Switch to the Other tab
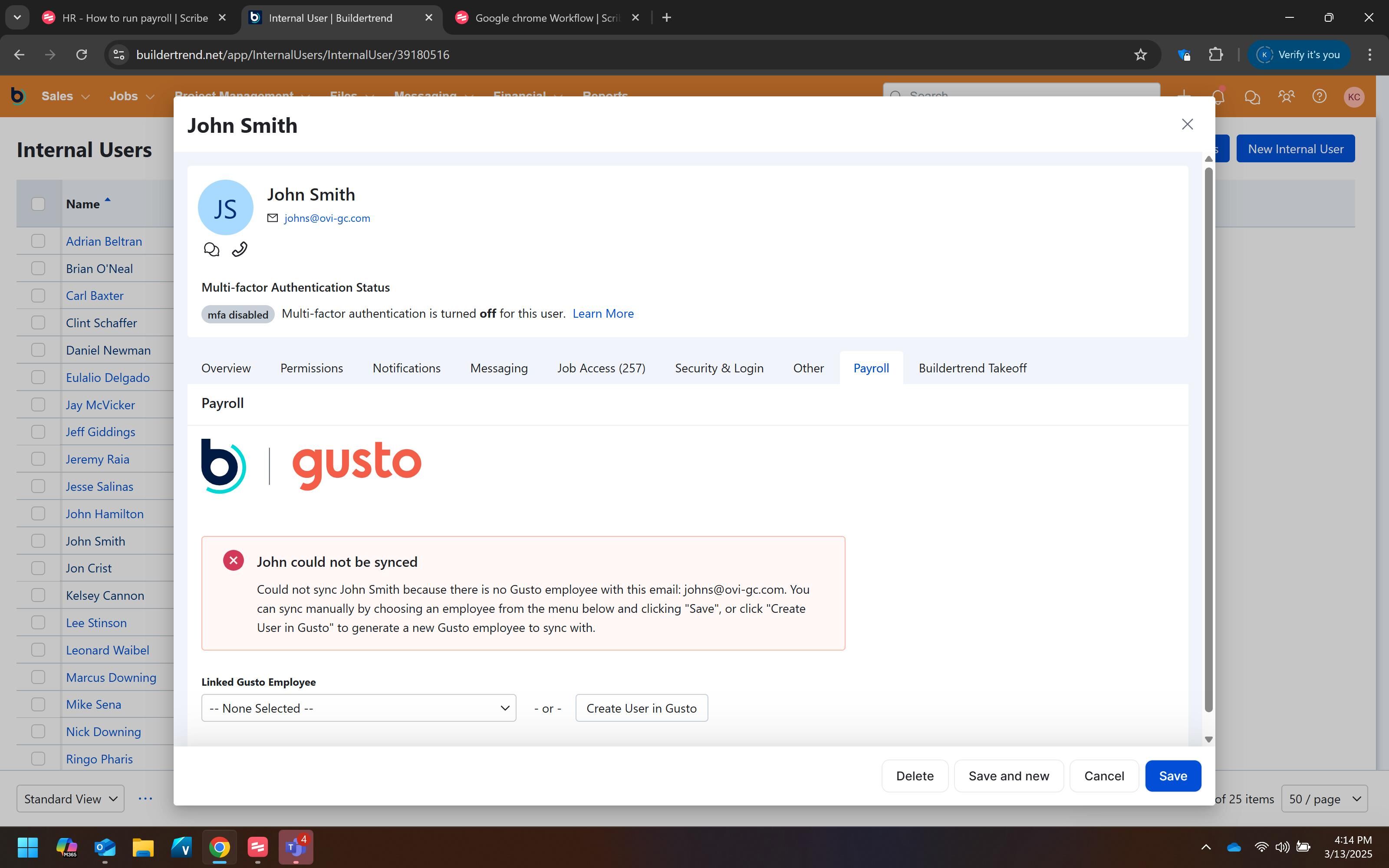The width and height of the screenshot is (1389, 868). click(808, 368)
